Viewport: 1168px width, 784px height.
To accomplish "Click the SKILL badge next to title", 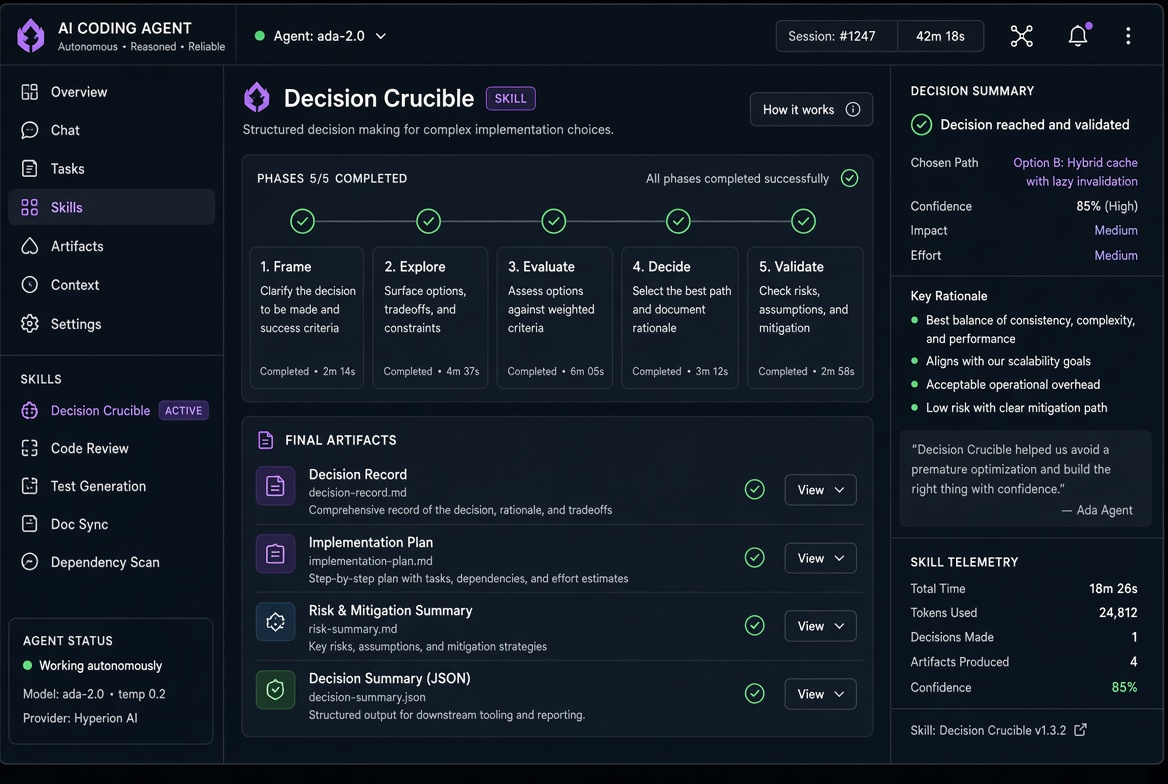I will 510,98.
